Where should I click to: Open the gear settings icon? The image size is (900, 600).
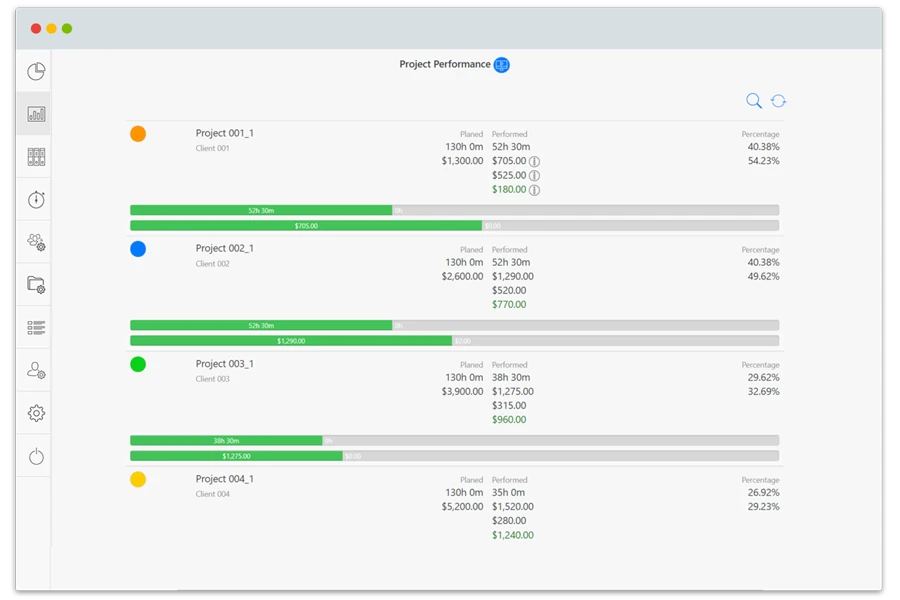tap(36, 413)
